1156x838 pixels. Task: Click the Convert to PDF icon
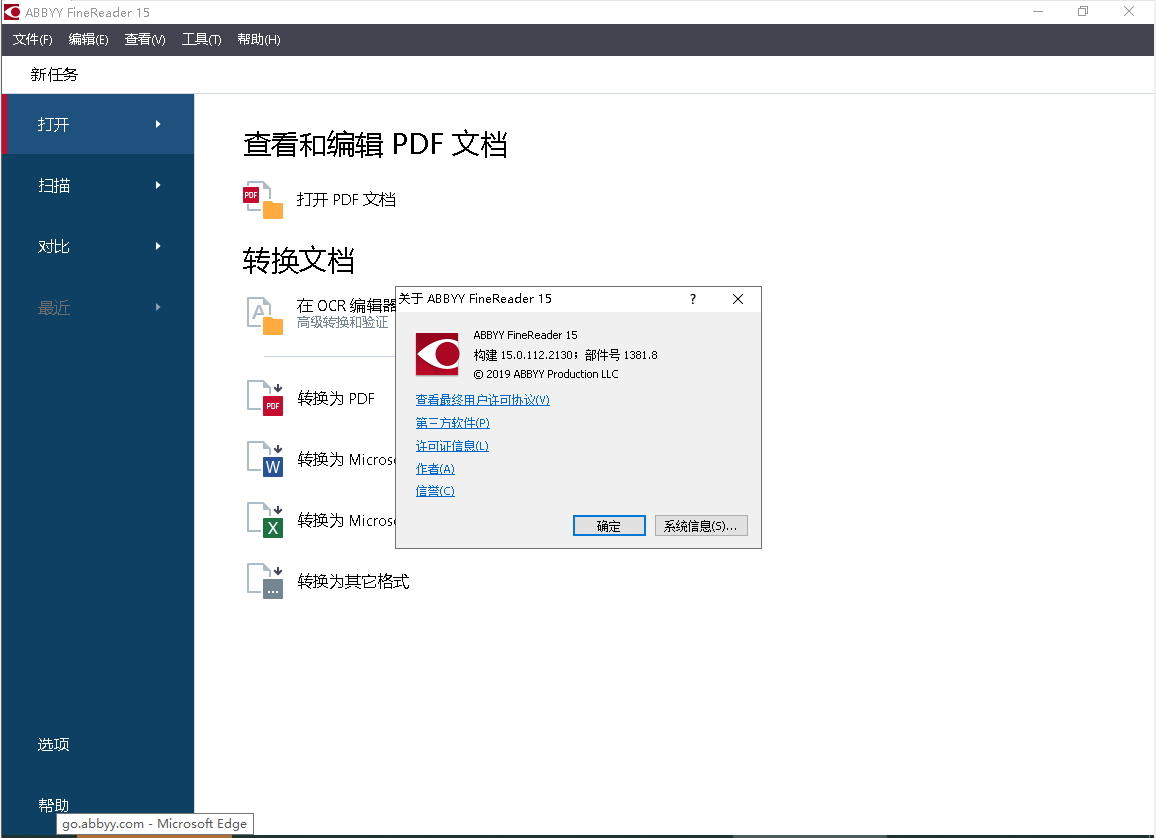[265, 399]
